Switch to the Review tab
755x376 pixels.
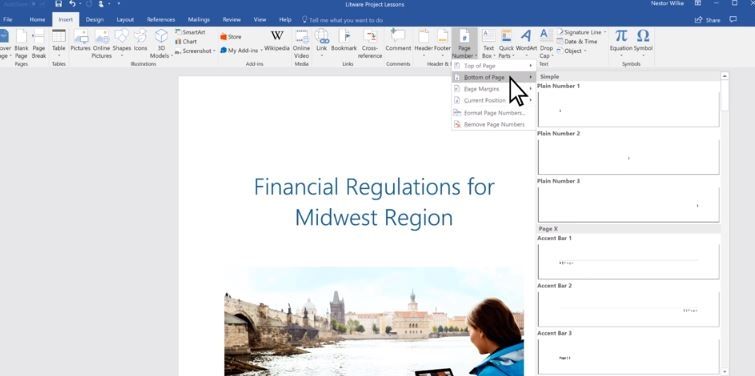[232, 20]
